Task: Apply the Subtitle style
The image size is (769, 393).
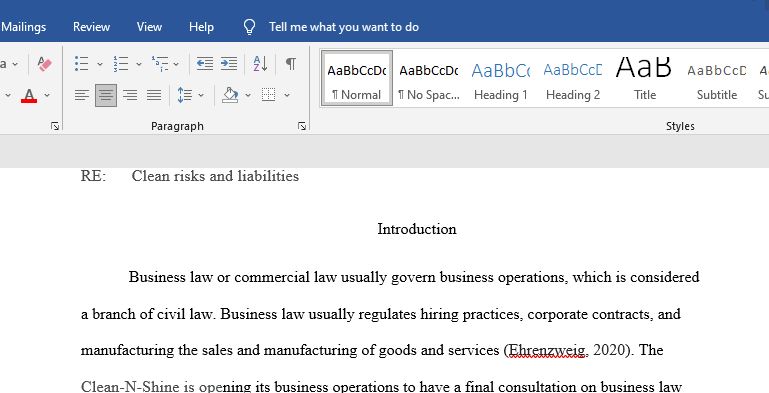Action: coord(717,79)
